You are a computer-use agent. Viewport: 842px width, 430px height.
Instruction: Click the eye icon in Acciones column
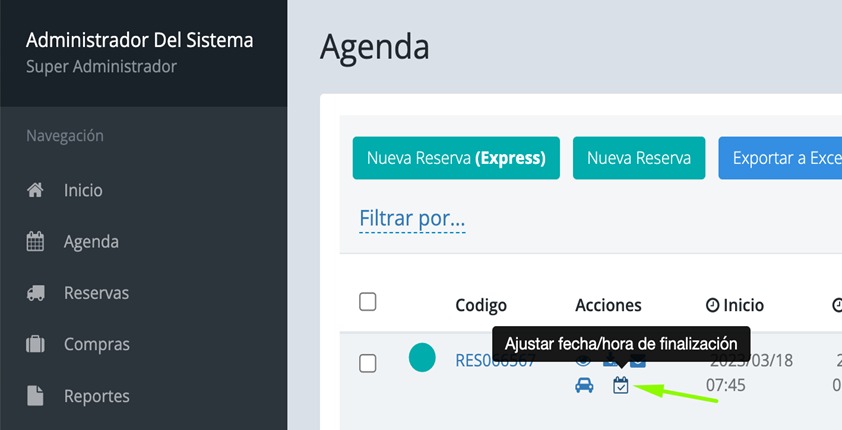tap(584, 360)
